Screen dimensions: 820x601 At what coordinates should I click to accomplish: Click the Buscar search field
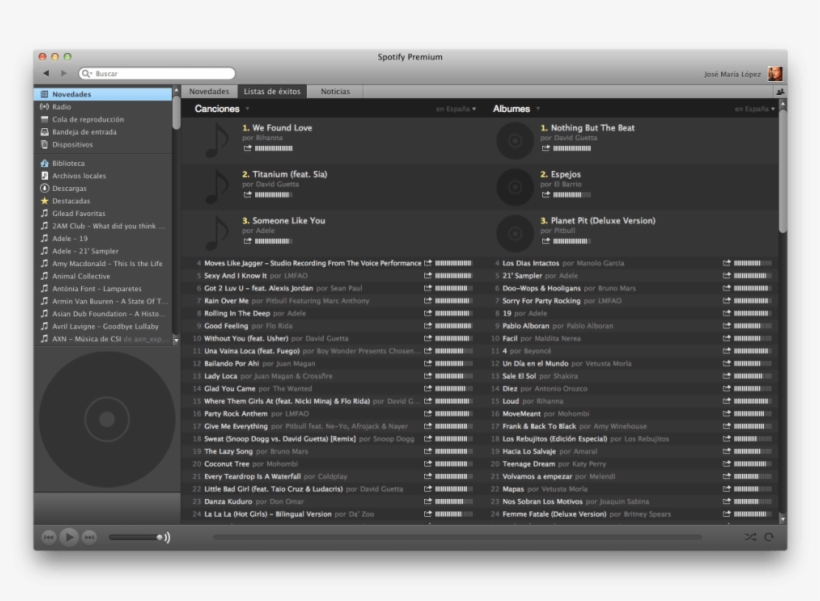(x=157, y=74)
